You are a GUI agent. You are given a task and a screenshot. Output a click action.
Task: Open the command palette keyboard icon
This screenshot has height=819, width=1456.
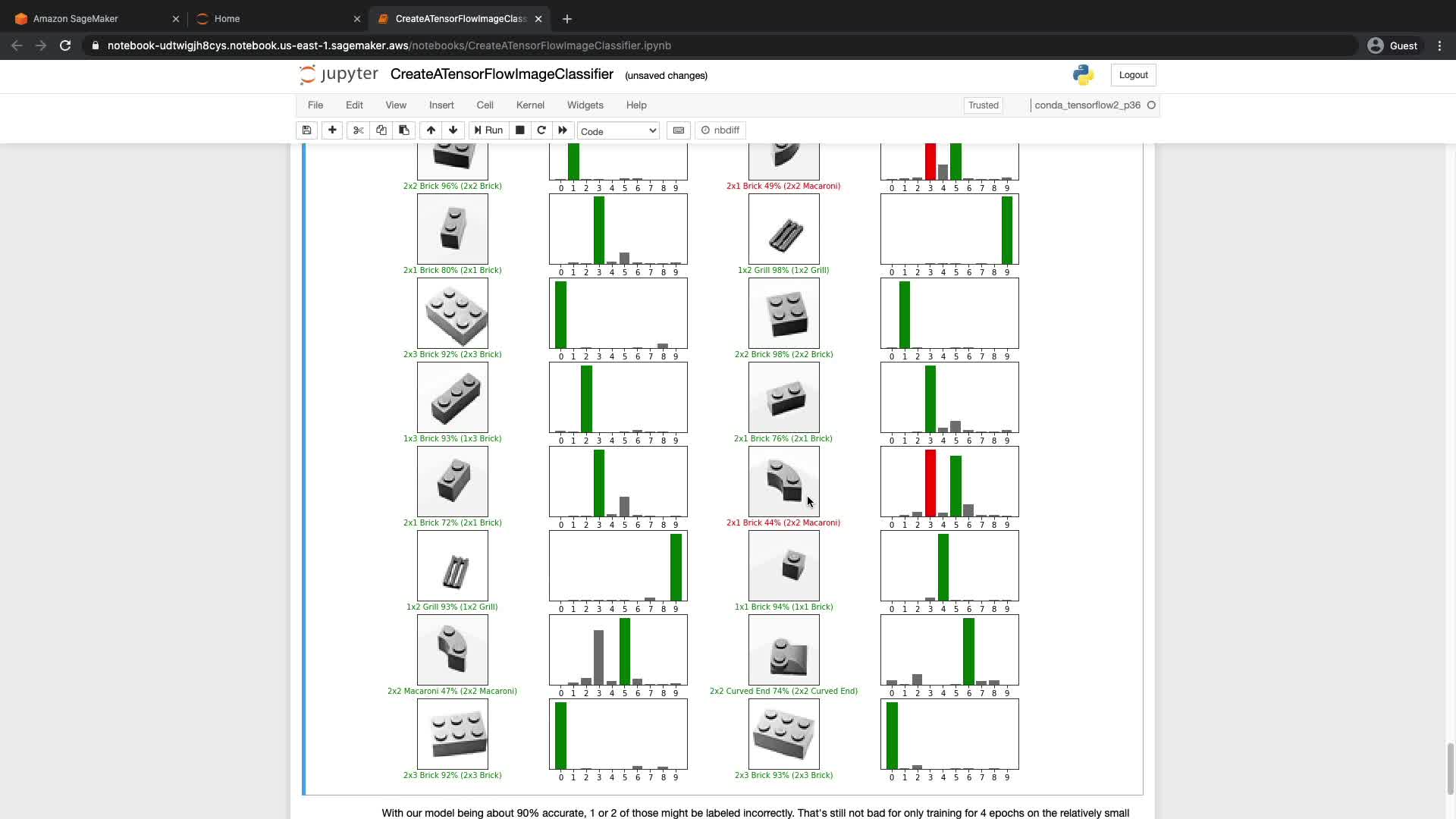[x=679, y=130]
